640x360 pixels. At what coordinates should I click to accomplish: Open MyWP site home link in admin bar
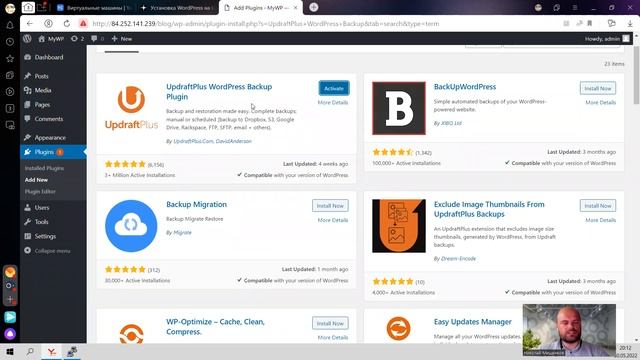pos(51,39)
